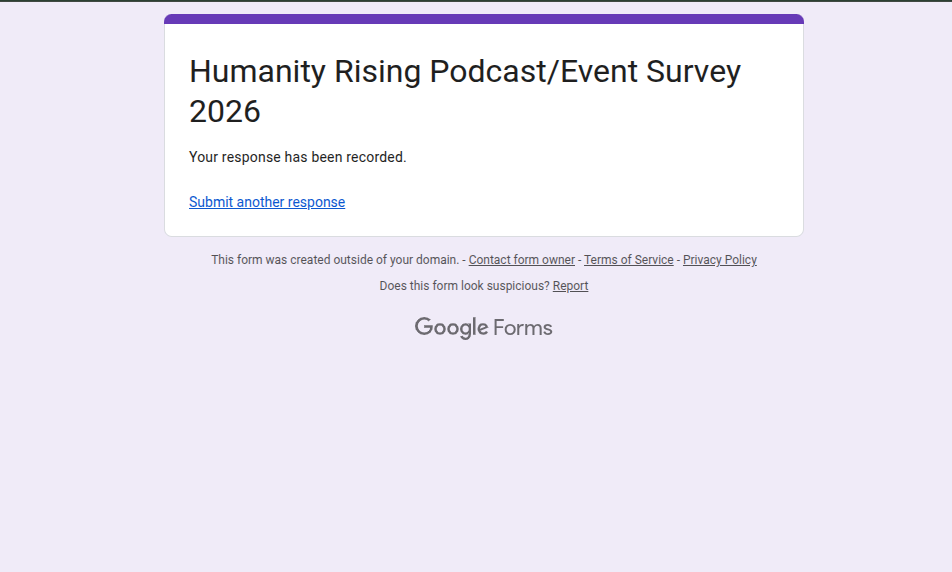Click the Does this form look suspicious text
The width and height of the screenshot is (952, 572).
[464, 286]
